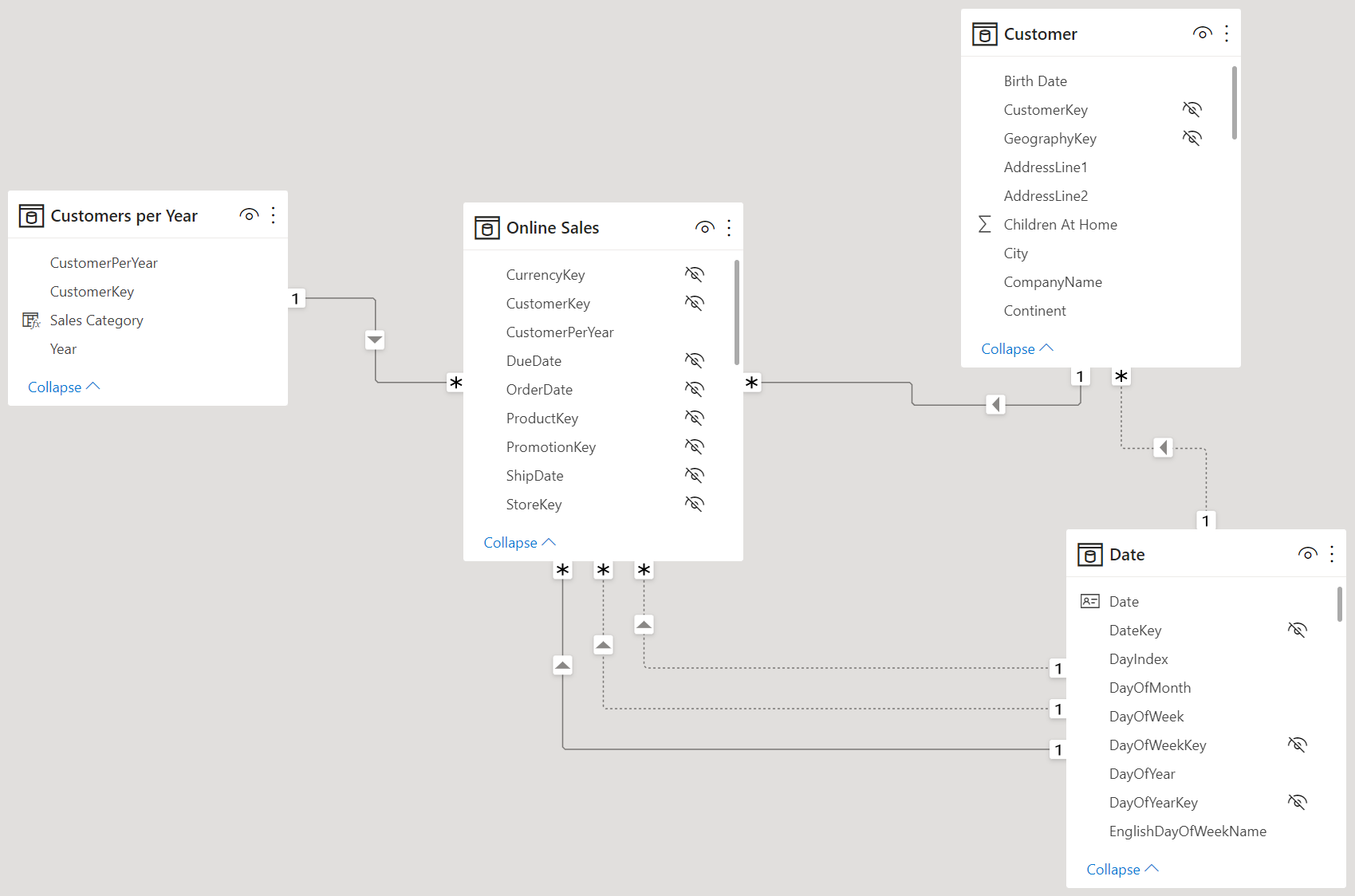Image resolution: width=1355 pixels, height=896 pixels.
Task: Unhide CustomerKey in Customer table
Action: [x=1192, y=110]
